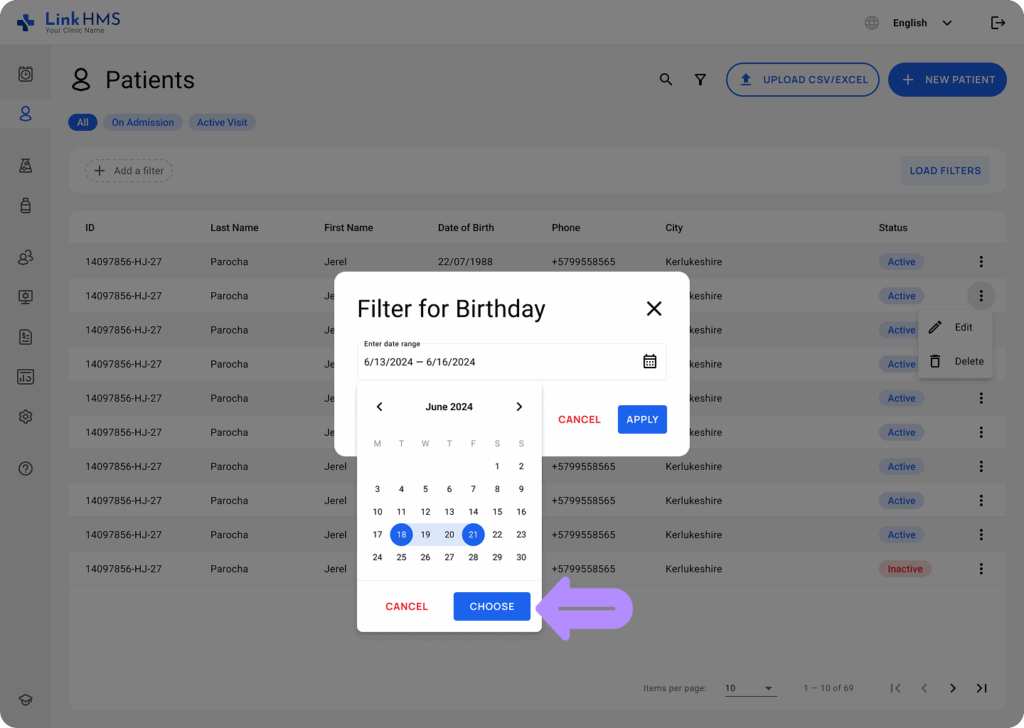Select the On Admission filter chip

[142, 122]
